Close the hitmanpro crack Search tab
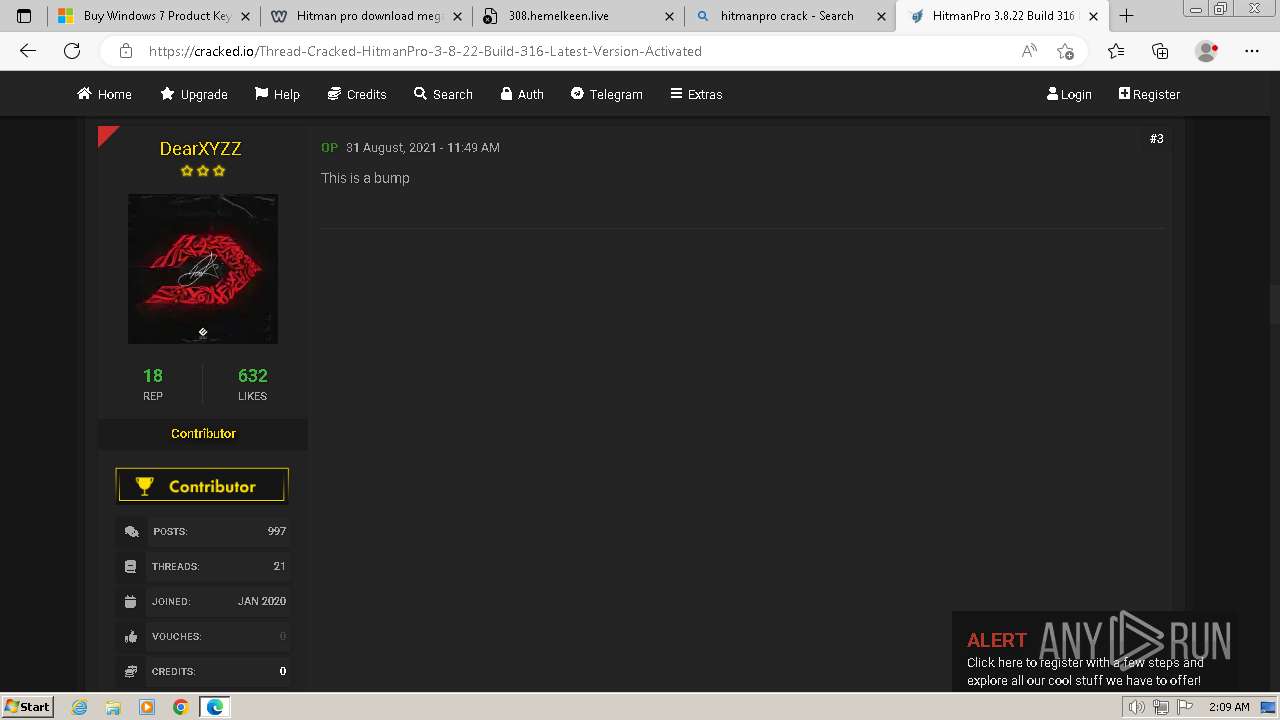Screen dimensions: 1280x720 [x=881, y=16]
